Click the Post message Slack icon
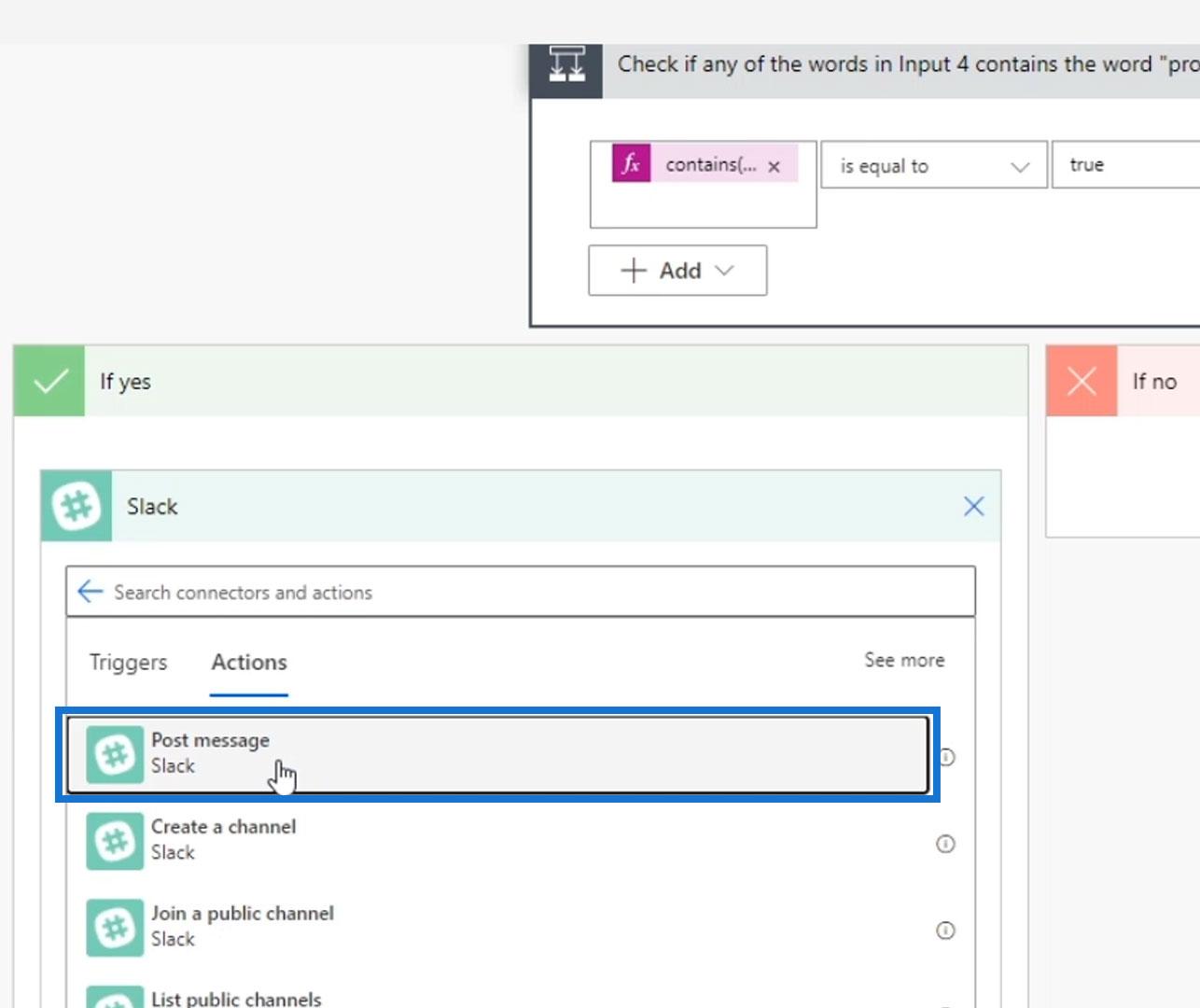Viewport: 1200px width, 1008px height. 115,754
